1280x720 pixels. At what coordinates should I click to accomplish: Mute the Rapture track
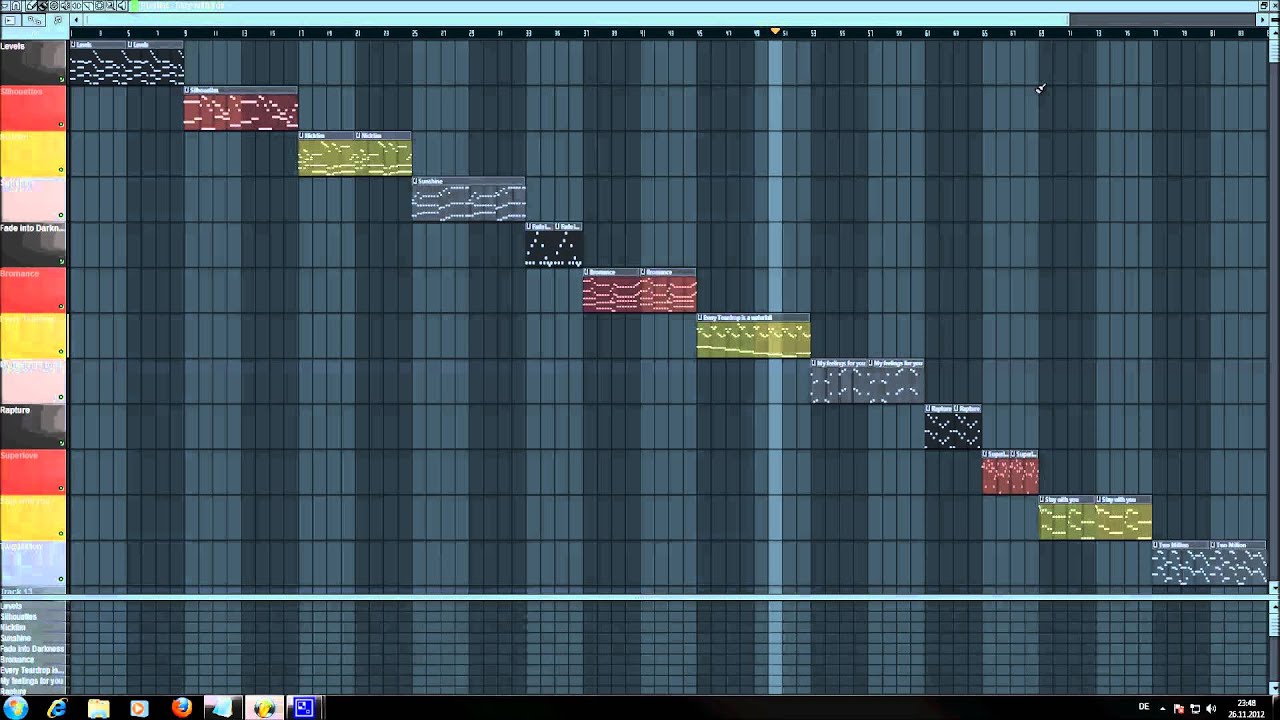pos(61,442)
